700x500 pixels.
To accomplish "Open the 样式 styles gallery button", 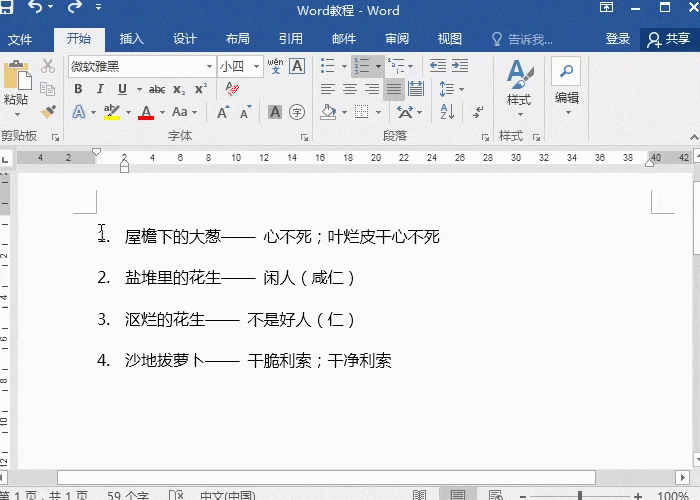I will 520,88.
